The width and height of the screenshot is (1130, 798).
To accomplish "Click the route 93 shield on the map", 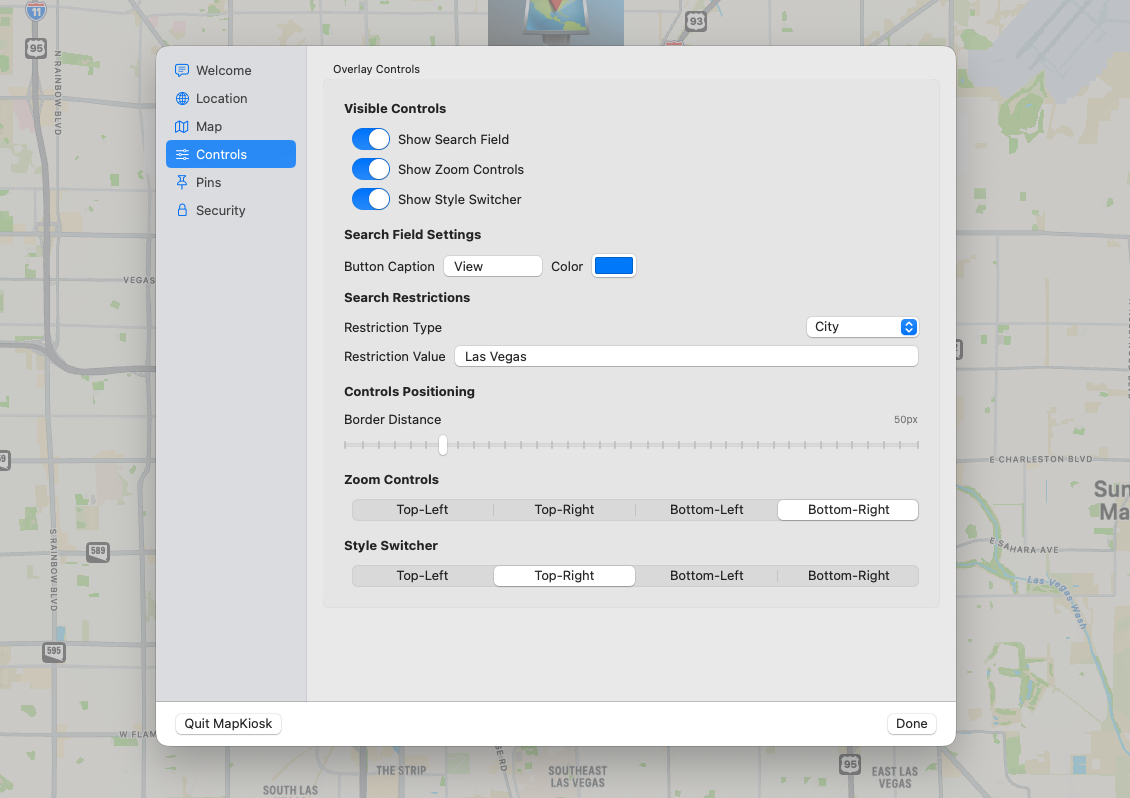I will [x=695, y=21].
